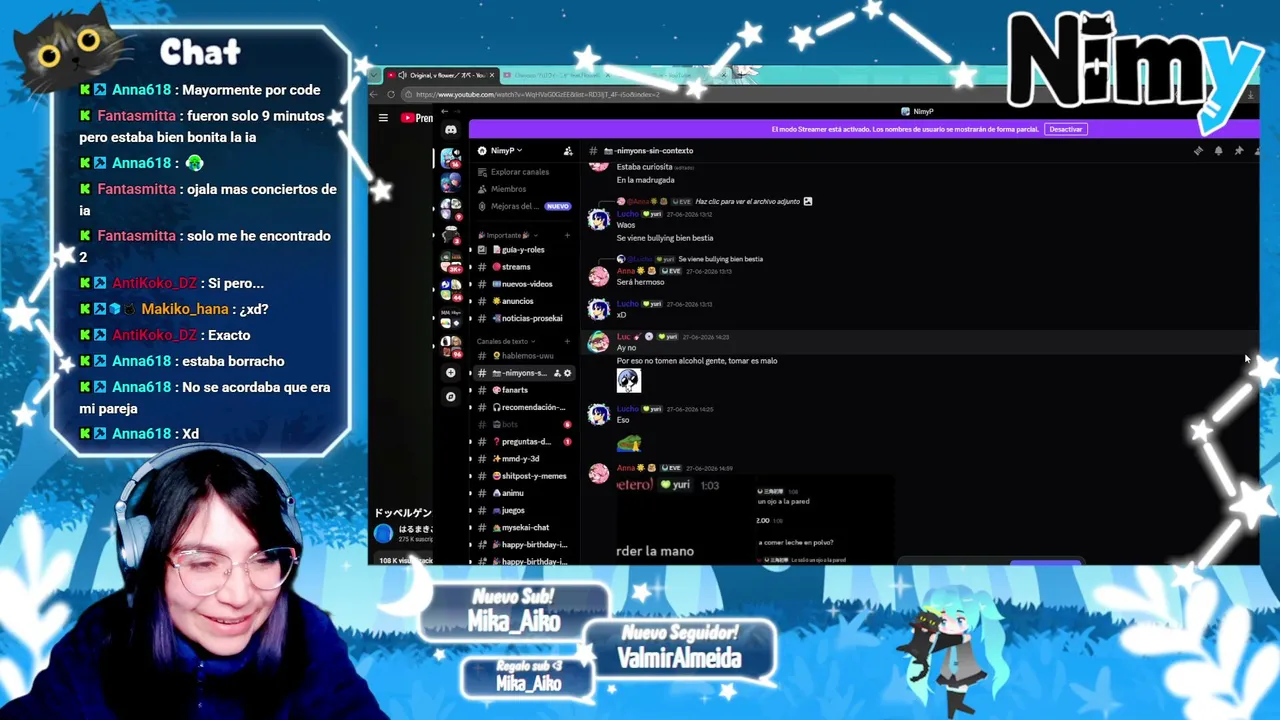Open the nuevos-videos channel

(x=524, y=284)
